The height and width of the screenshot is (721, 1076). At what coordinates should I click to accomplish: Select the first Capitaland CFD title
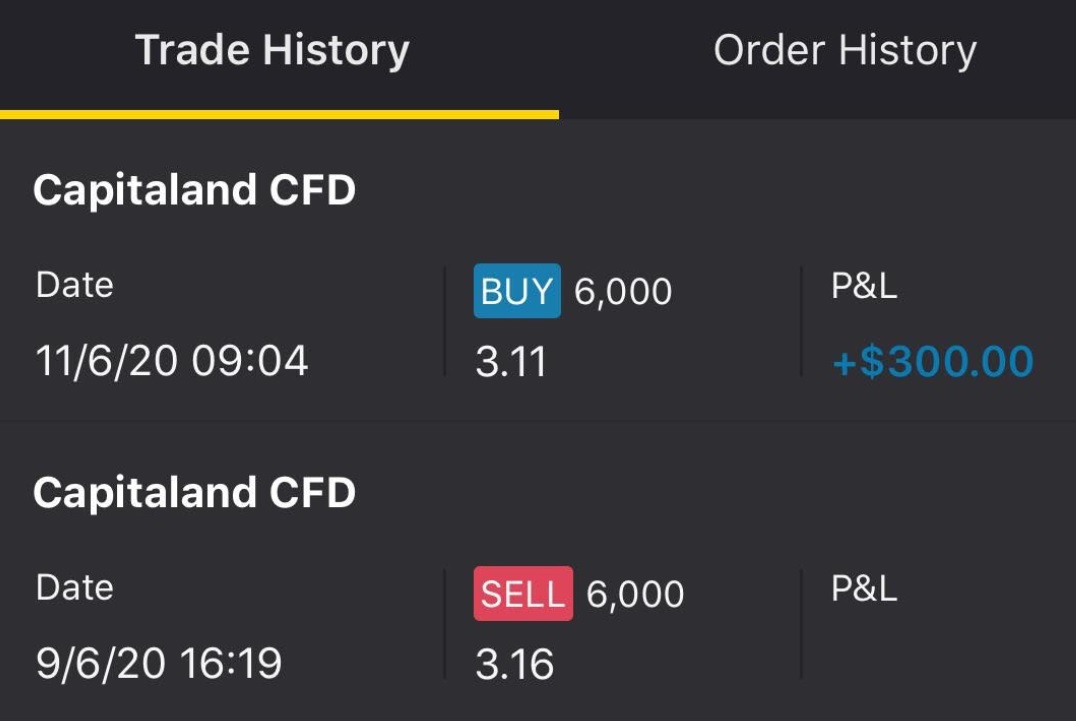(194, 190)
